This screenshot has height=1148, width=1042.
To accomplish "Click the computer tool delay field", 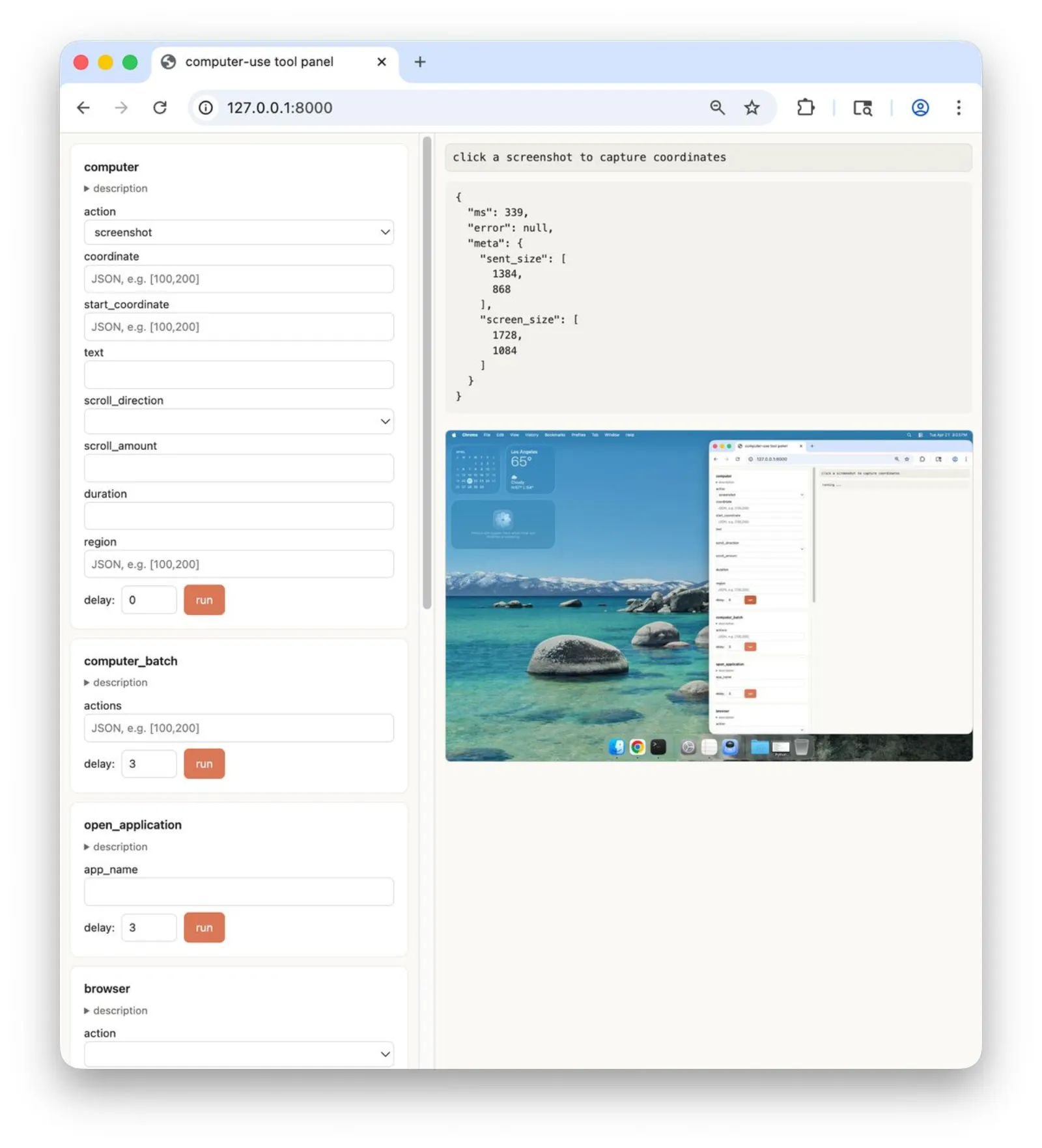I will click(x=149, y=600).
